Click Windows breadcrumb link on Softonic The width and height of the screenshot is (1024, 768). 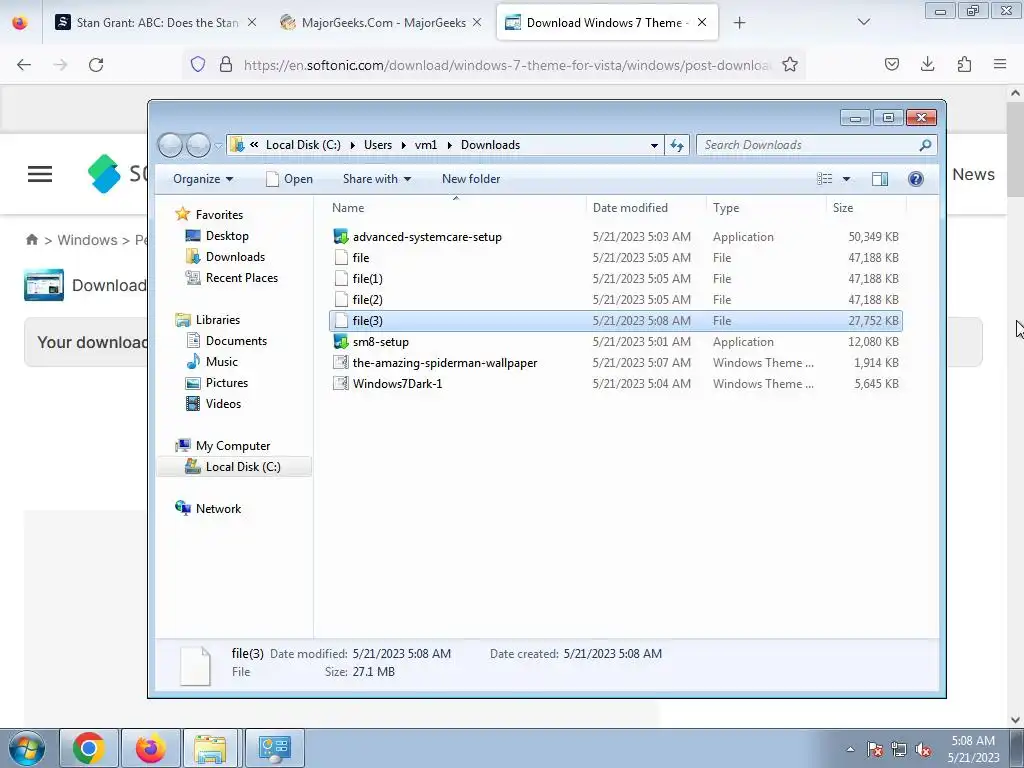point(88,240)
